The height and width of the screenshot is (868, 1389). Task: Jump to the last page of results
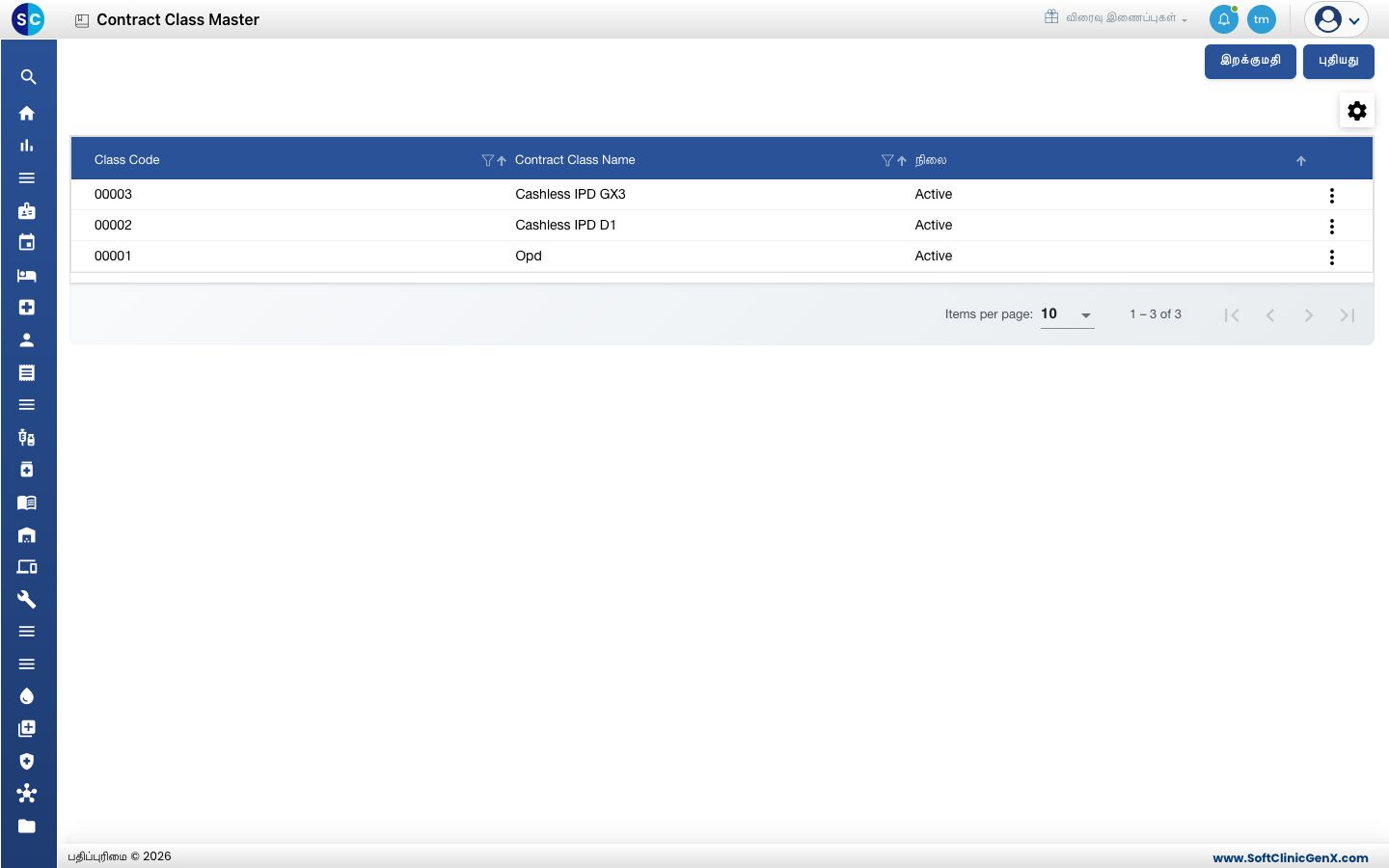[x=1348, y=315]
